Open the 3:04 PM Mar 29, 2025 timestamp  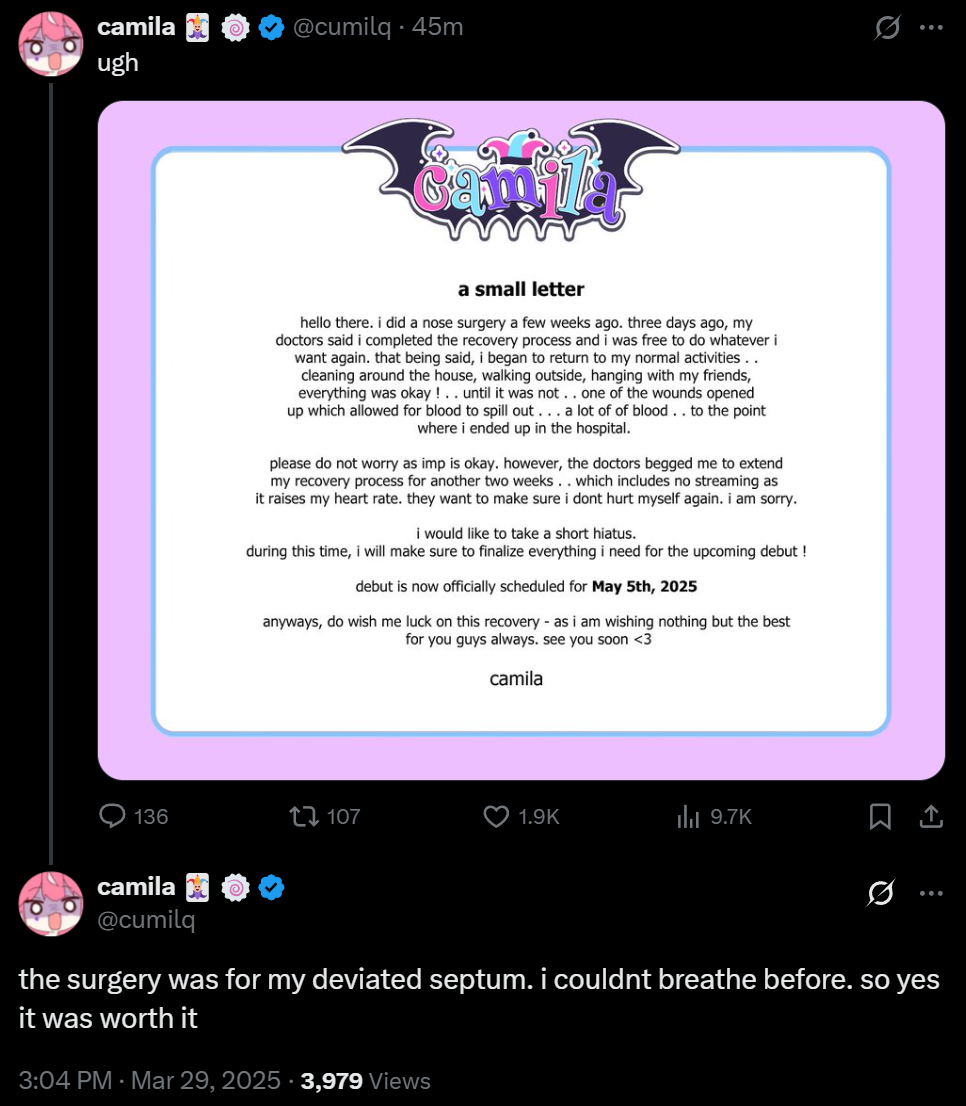pos(149,1080)
